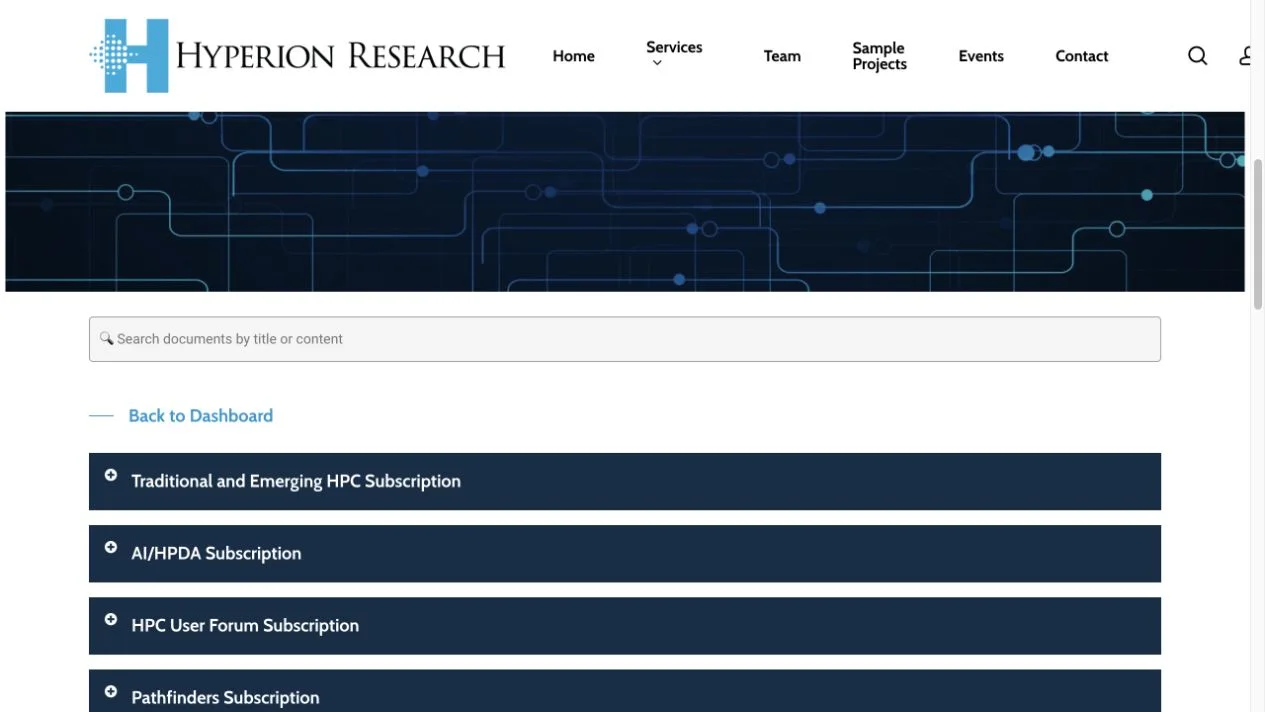Click plus icon beside Pathfinders Subscription

pyautogui.click(x=111, y=691)
